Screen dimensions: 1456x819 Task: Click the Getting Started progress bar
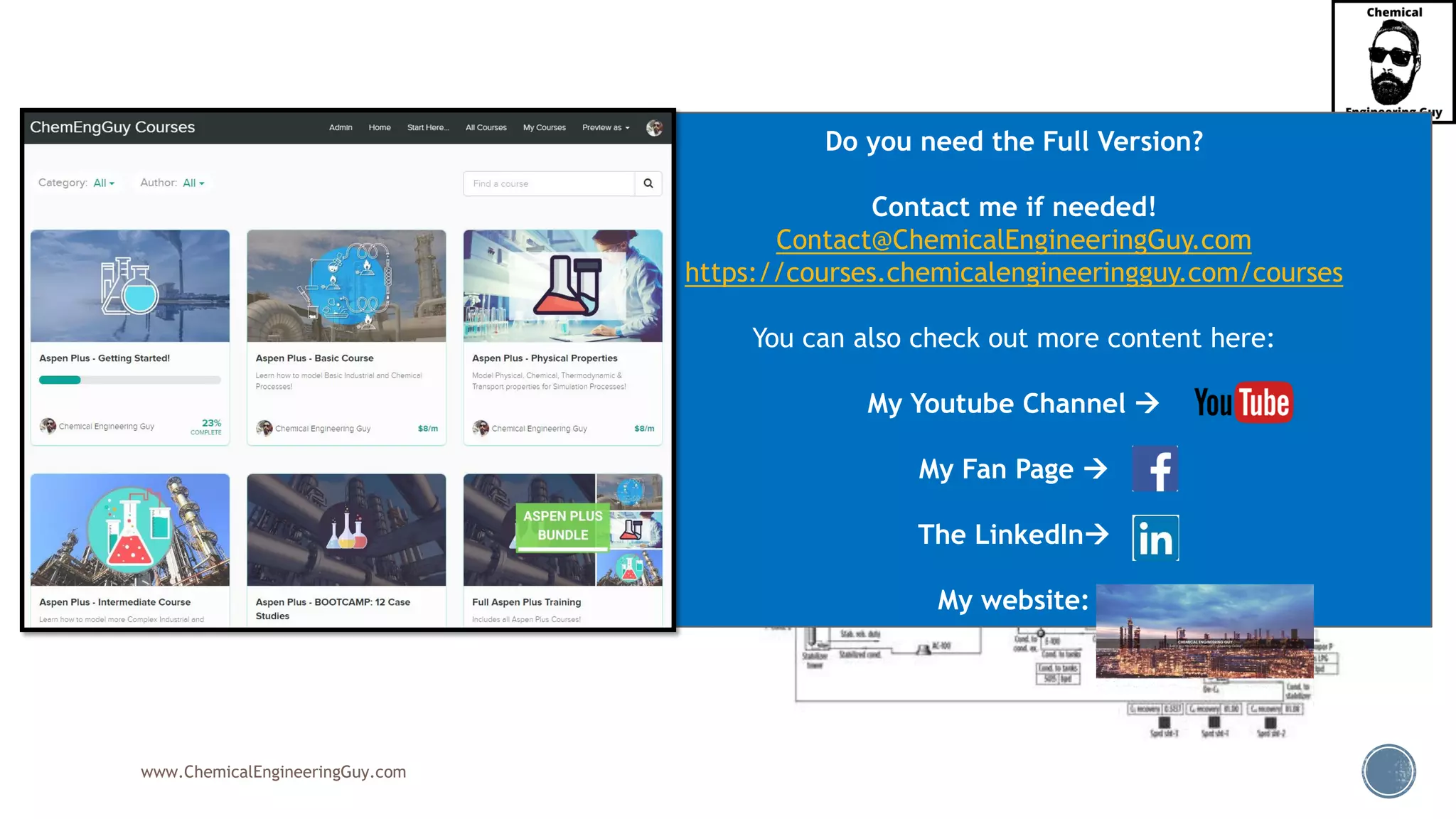tap(129, 380)
